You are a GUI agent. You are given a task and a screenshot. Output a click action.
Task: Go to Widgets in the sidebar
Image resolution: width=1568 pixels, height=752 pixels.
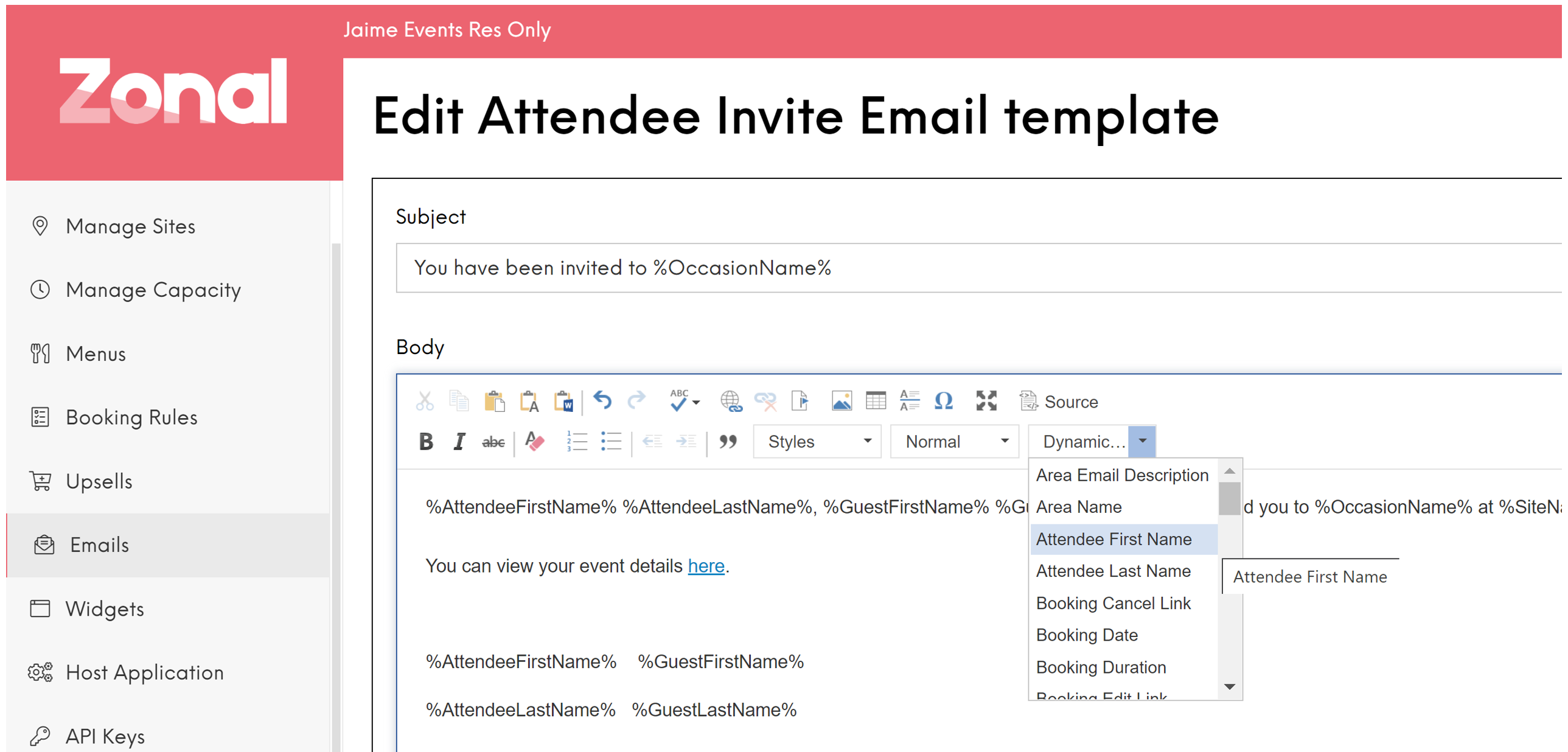pyautogui.click(x=168, y=609)
